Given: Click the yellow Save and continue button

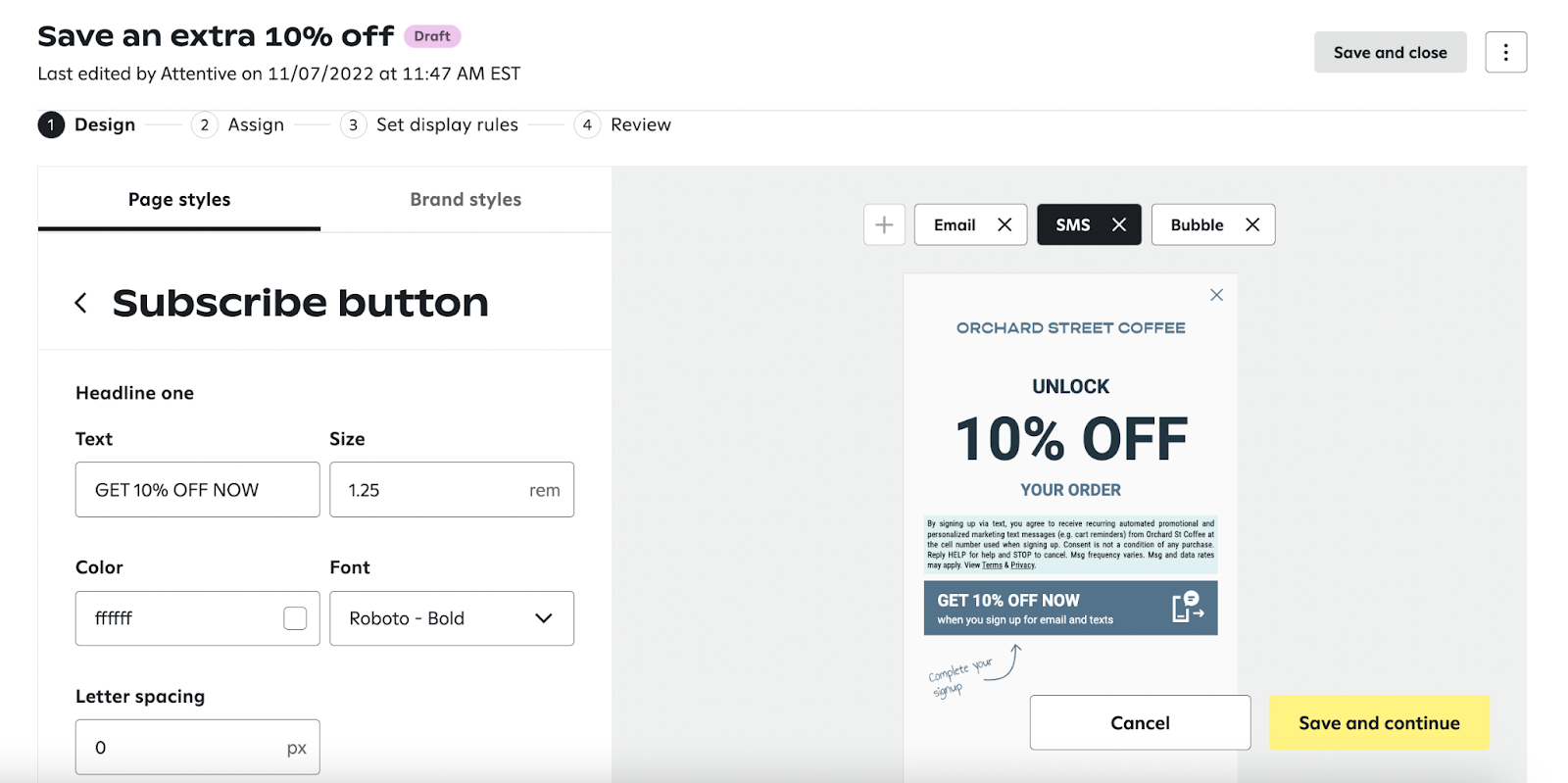Looking at the screenshot, I should pos(1379,723).
